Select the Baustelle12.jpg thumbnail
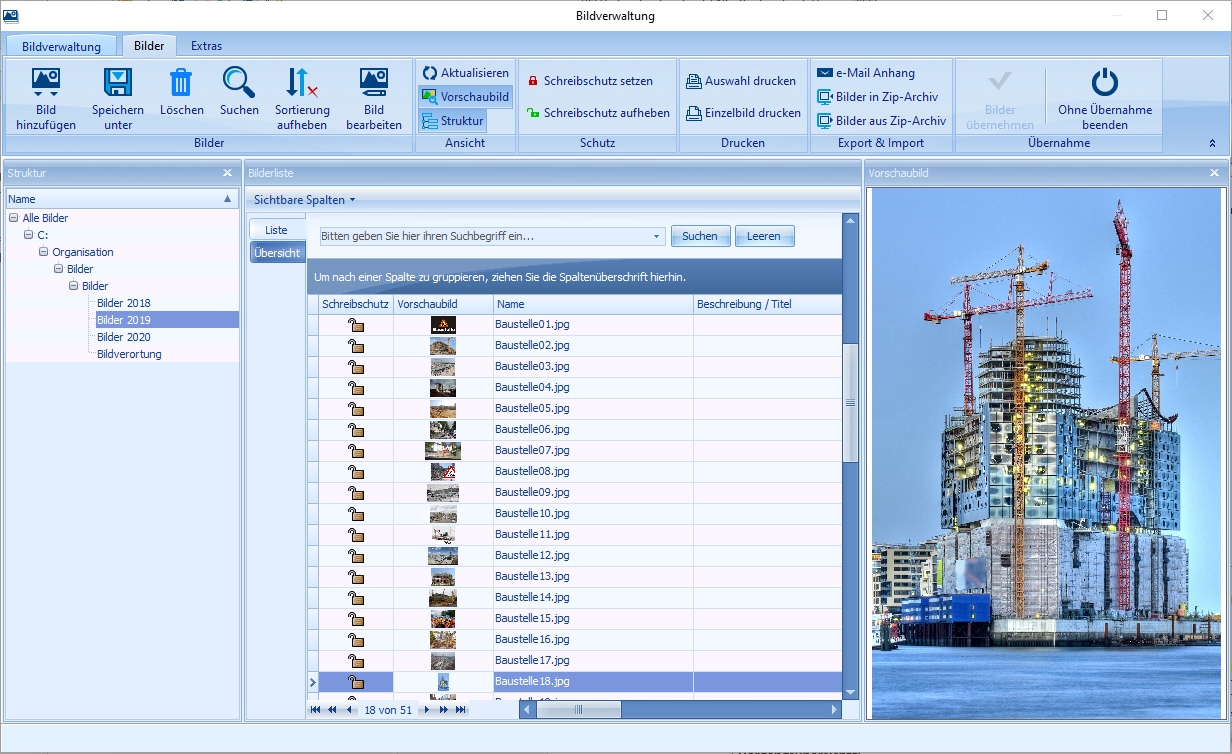Viewport: 1232px width, 754px height. [443, 556]
